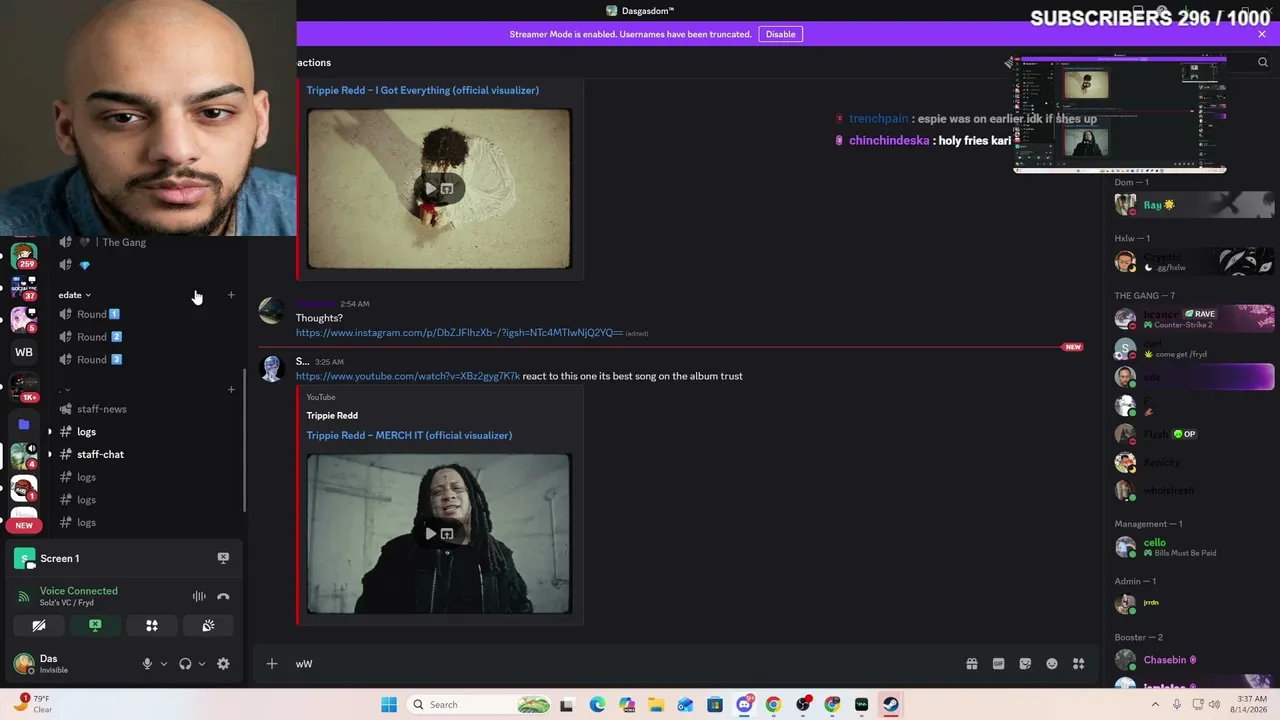Open microphone input options dropdown

click(x=164, y=664)
